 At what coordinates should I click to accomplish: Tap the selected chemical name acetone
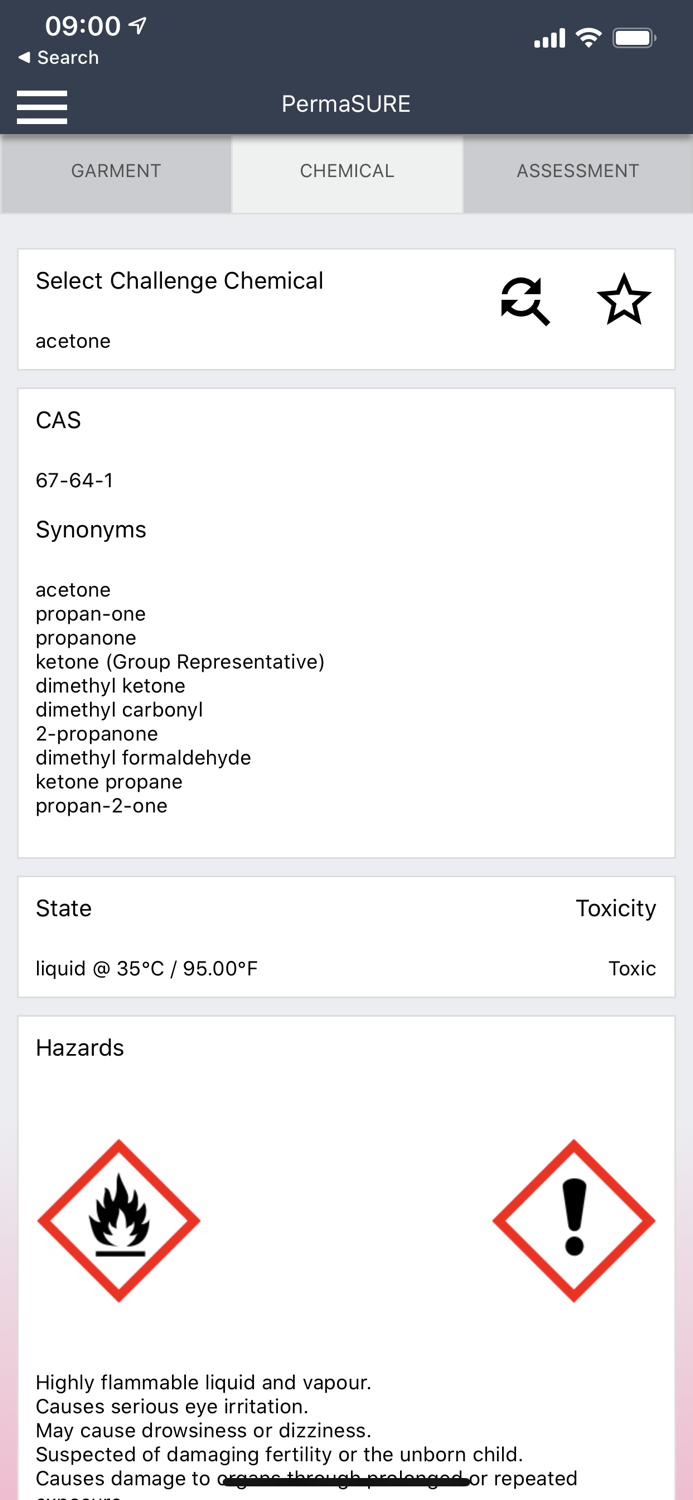click(73, 341)
